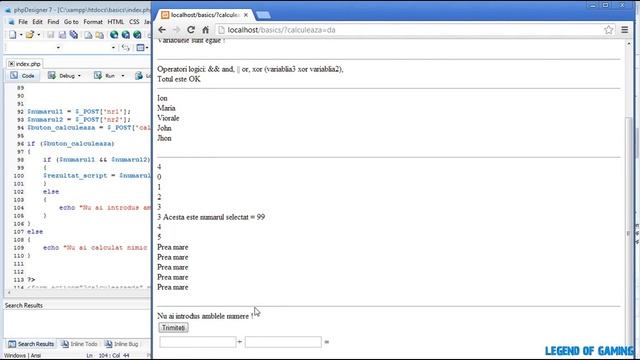640x360 pixels.
Task: Click code line 107 else keyword
Action: 35,232
